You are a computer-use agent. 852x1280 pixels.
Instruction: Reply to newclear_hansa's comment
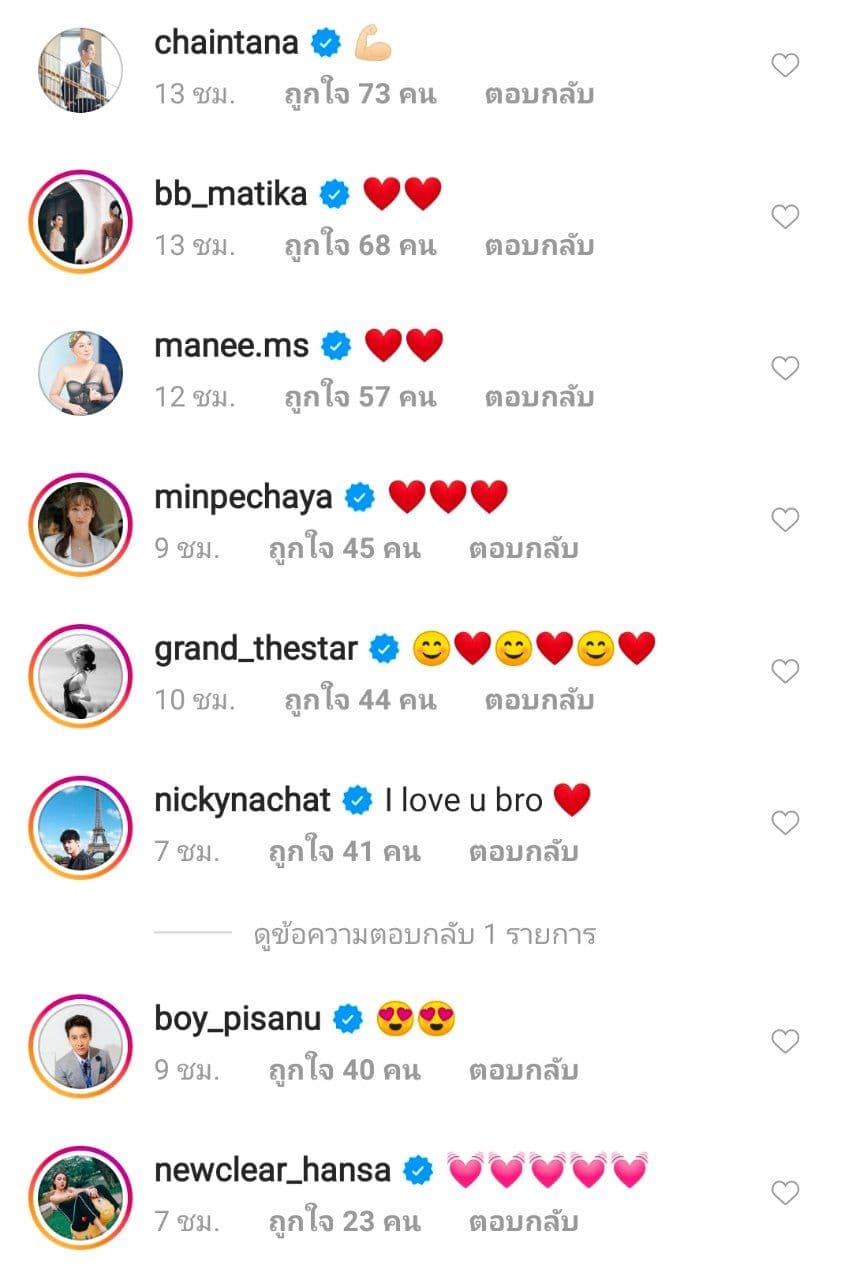523,1222
